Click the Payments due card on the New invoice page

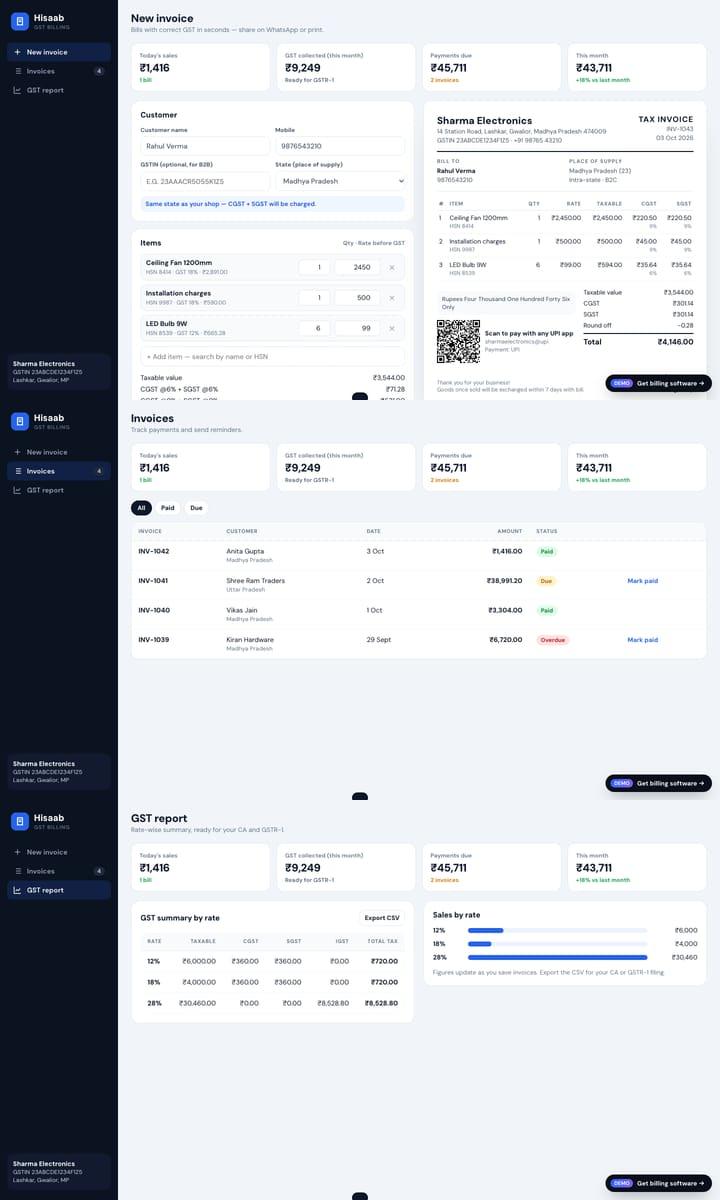tap(491, 67)
